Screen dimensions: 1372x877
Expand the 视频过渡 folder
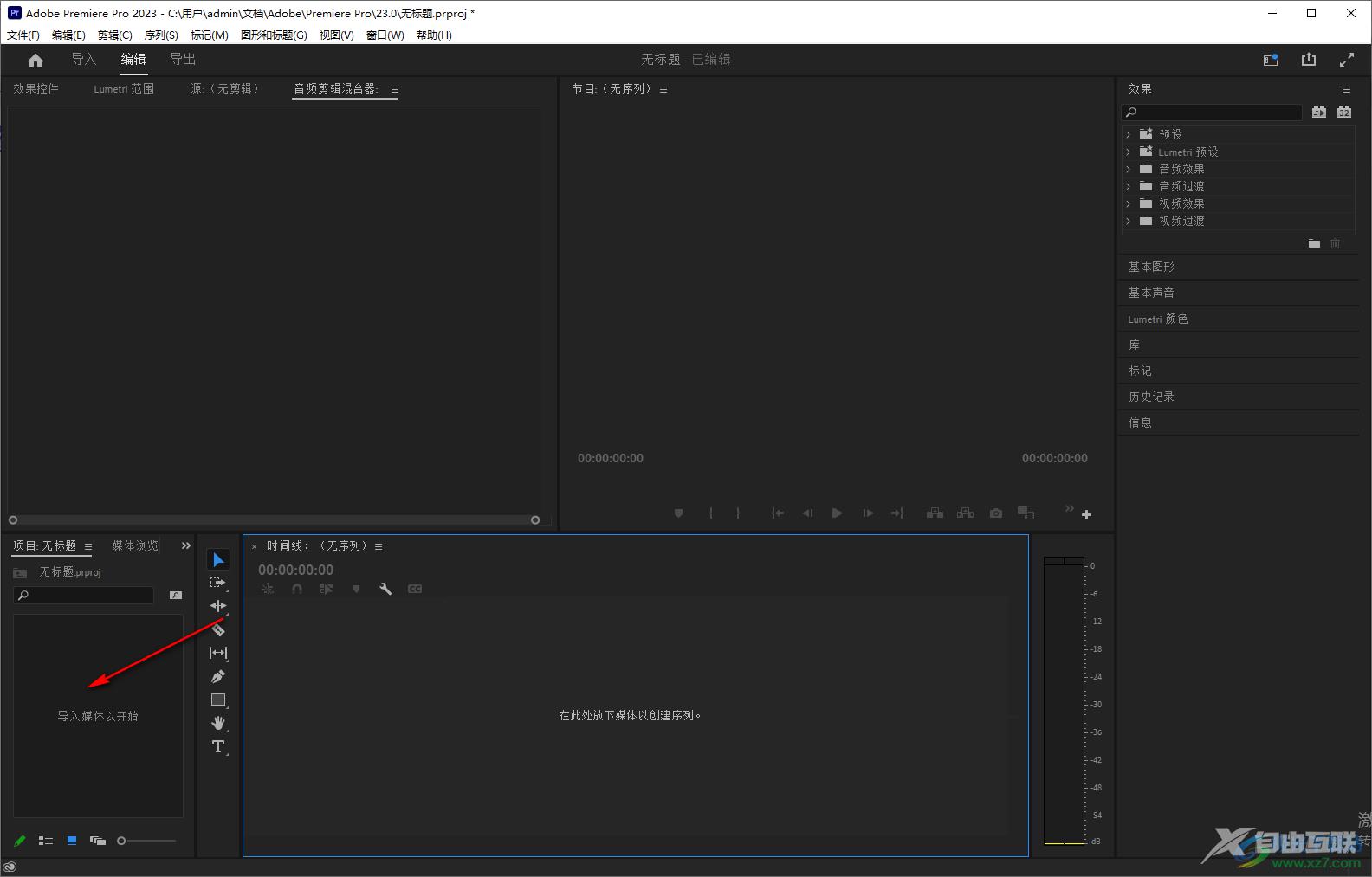(1129, 221)
